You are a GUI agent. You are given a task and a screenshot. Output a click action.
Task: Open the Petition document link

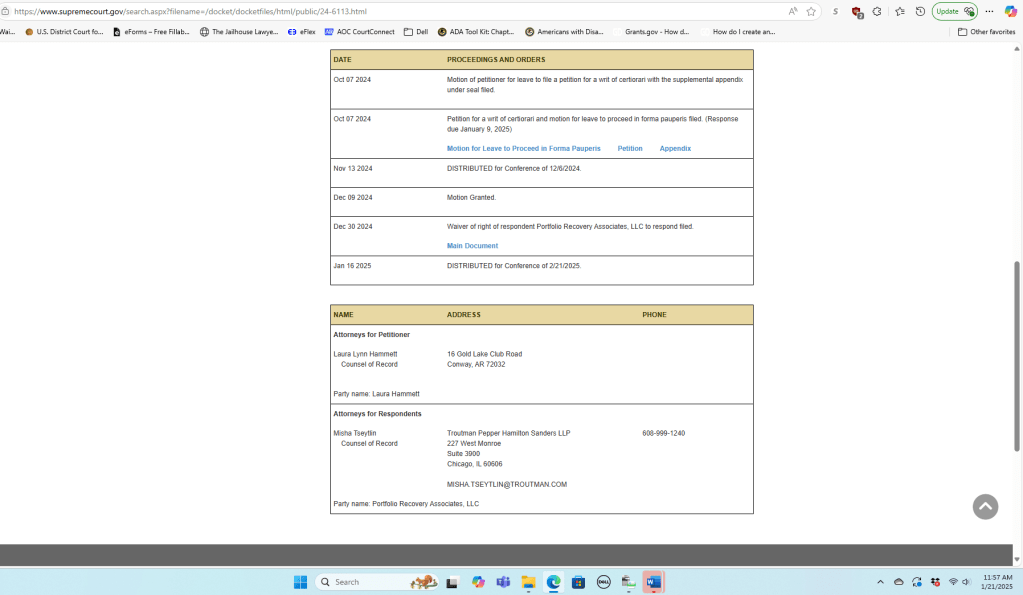(630, 148)
